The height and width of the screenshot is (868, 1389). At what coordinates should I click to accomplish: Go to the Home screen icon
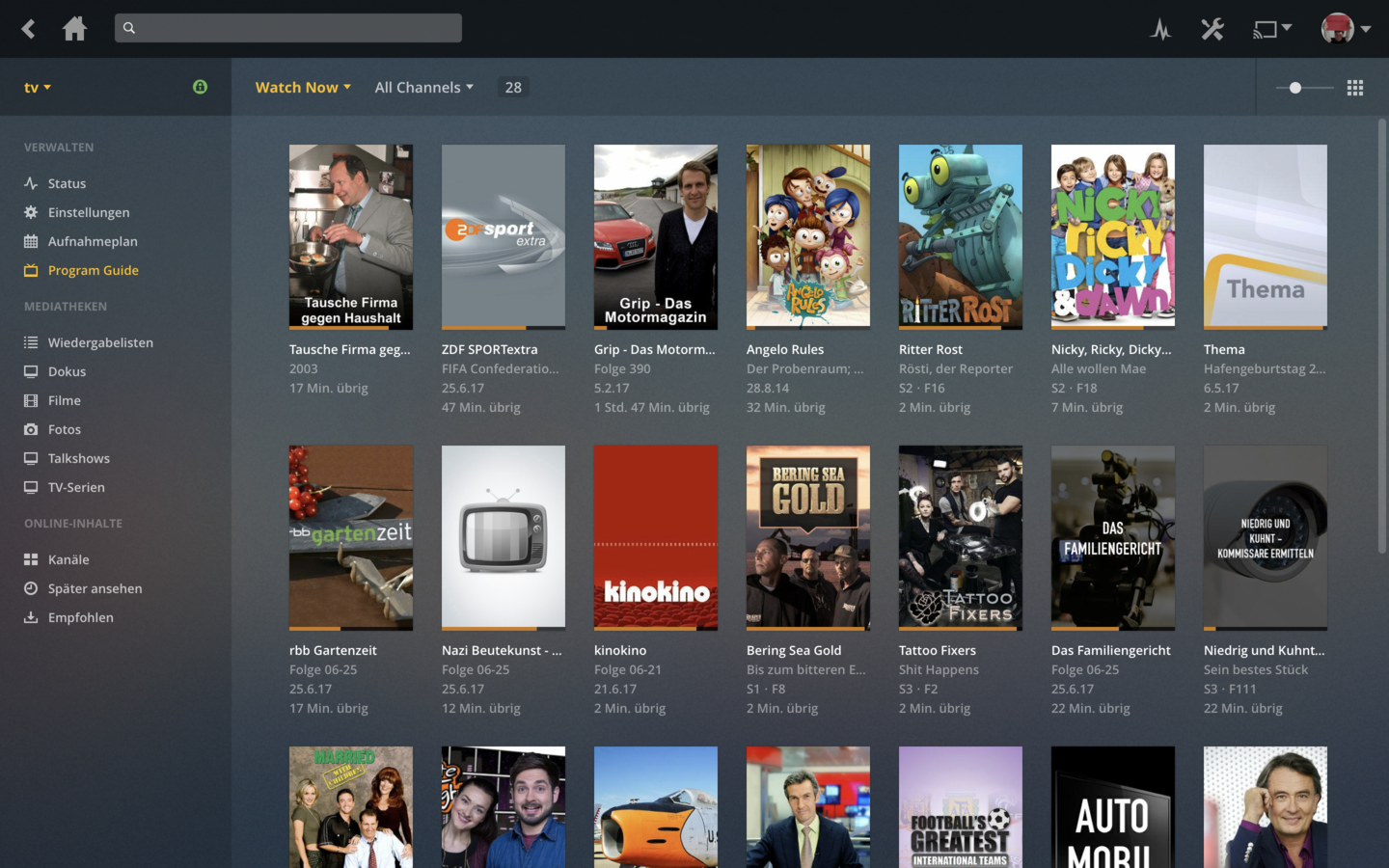[74, 29]
